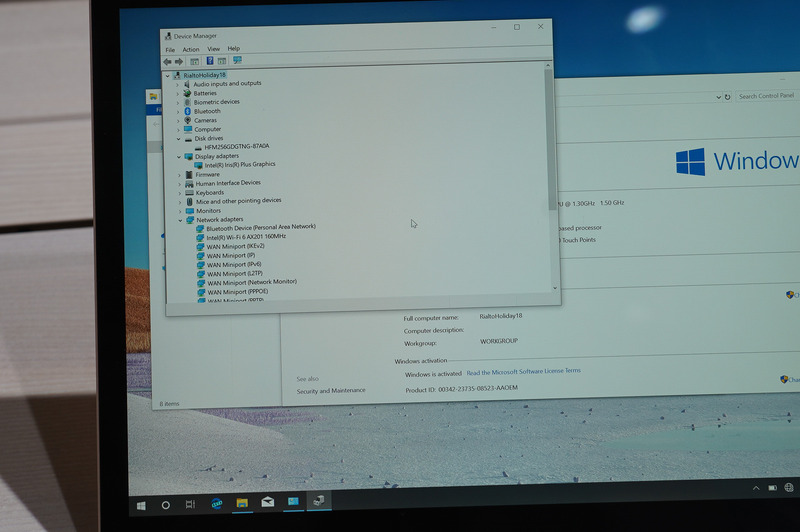The width and height of the screenshot is (800, 532).
Task: Select WAN Miniport (IP)
Action: point(231,256)
